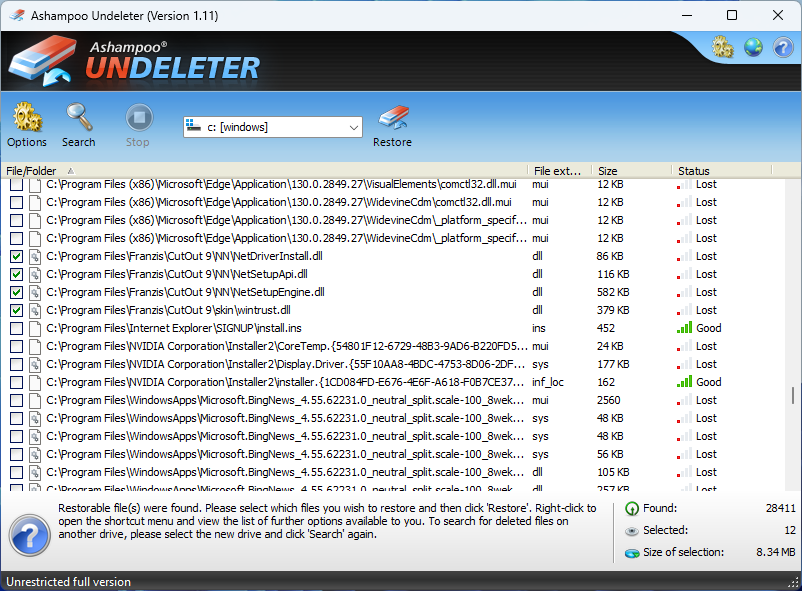The height and width of the screenshot is (591, 802).
Task: Click the Lost status icon for NetSetupEngine.dll
Action: [684, 293]
